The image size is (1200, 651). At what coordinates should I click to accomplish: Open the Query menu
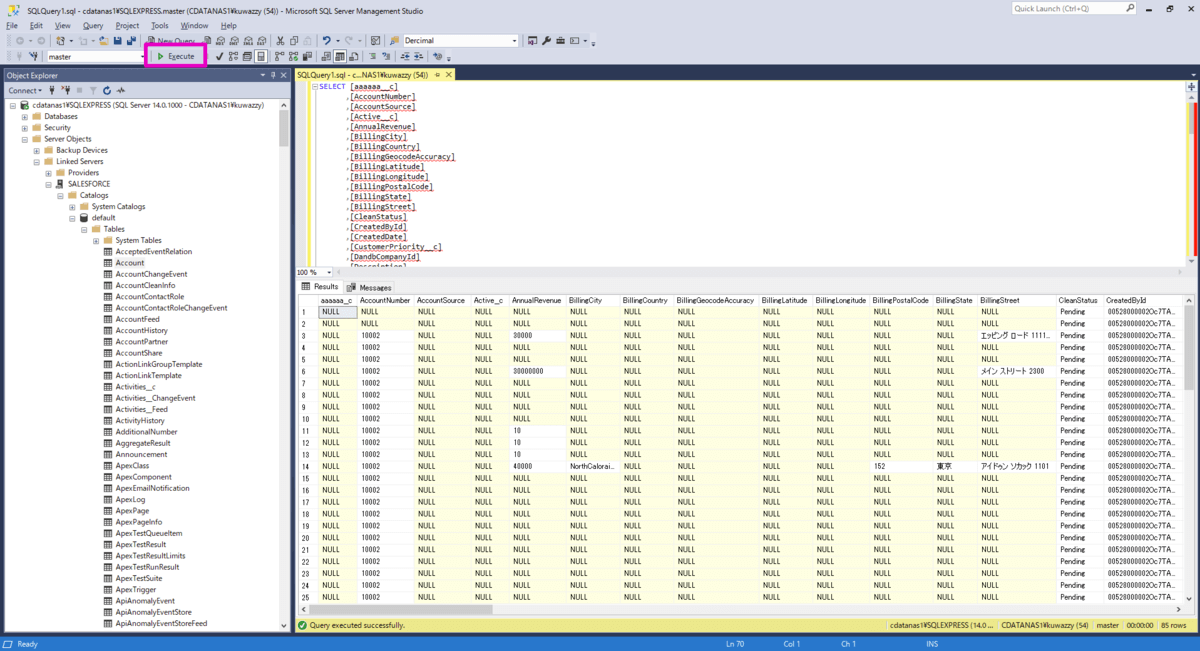coord(93,25)
